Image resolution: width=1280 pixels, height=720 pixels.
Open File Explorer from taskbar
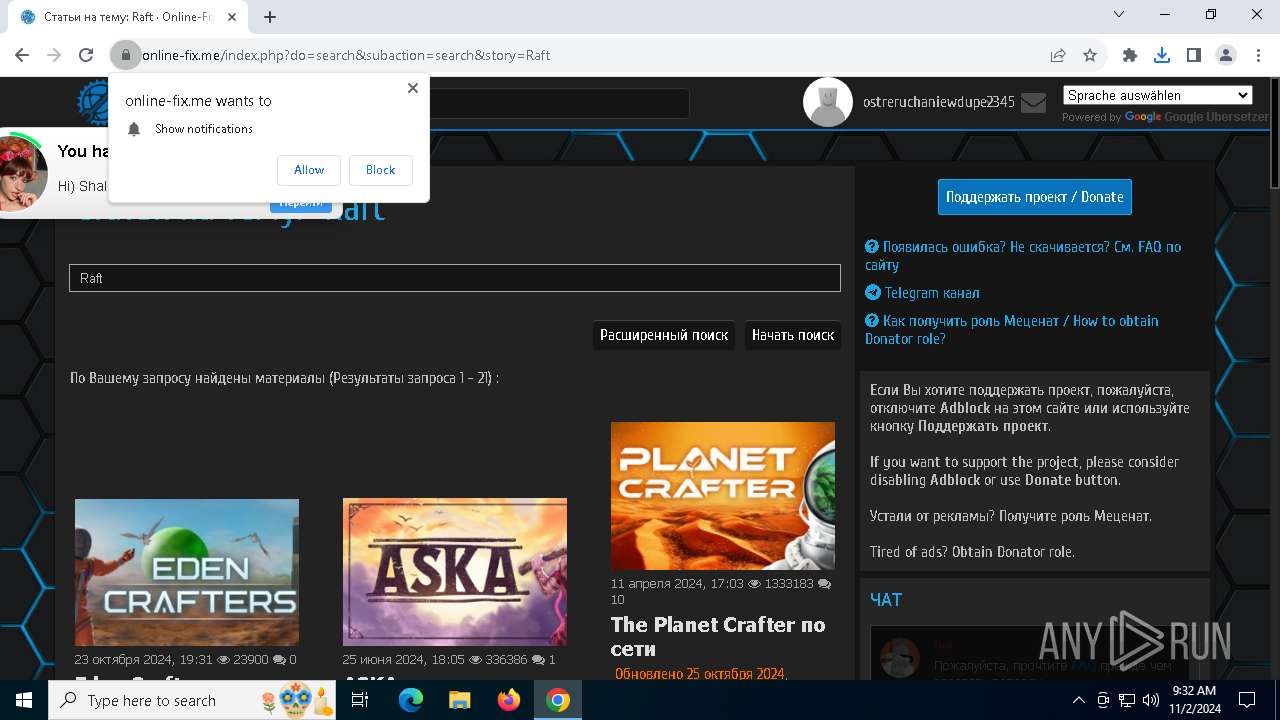[x=459, y=700]
